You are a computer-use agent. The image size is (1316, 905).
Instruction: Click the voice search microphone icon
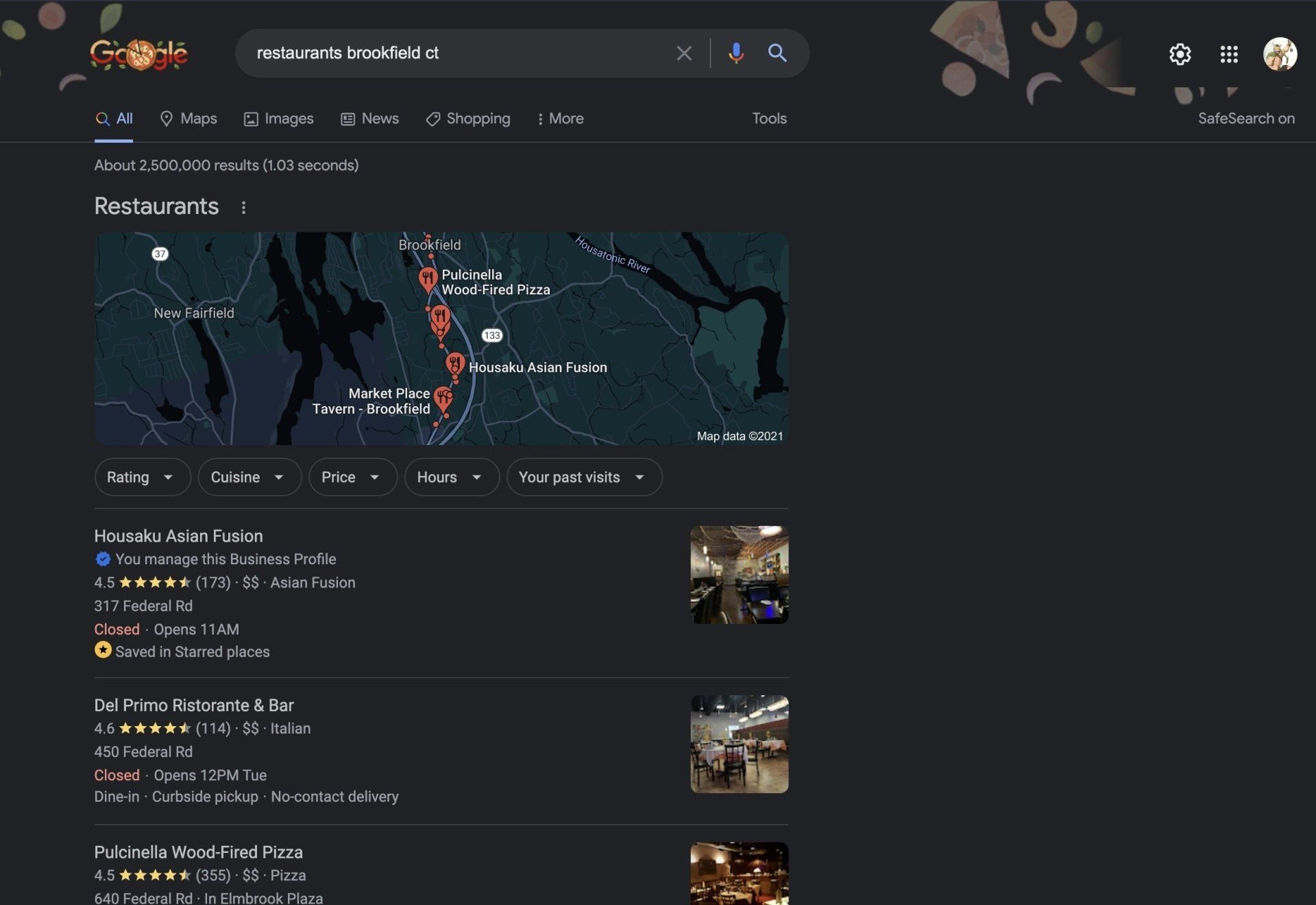click(736, 53)
